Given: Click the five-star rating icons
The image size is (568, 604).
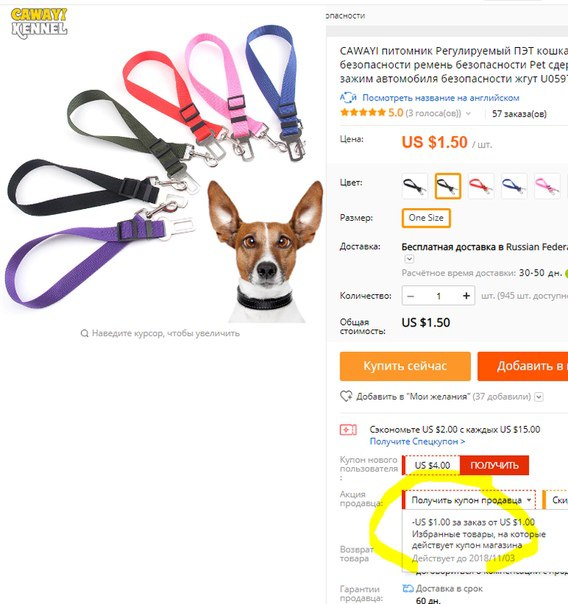Looking at the screenshot, I should click(x=363, y=112).
